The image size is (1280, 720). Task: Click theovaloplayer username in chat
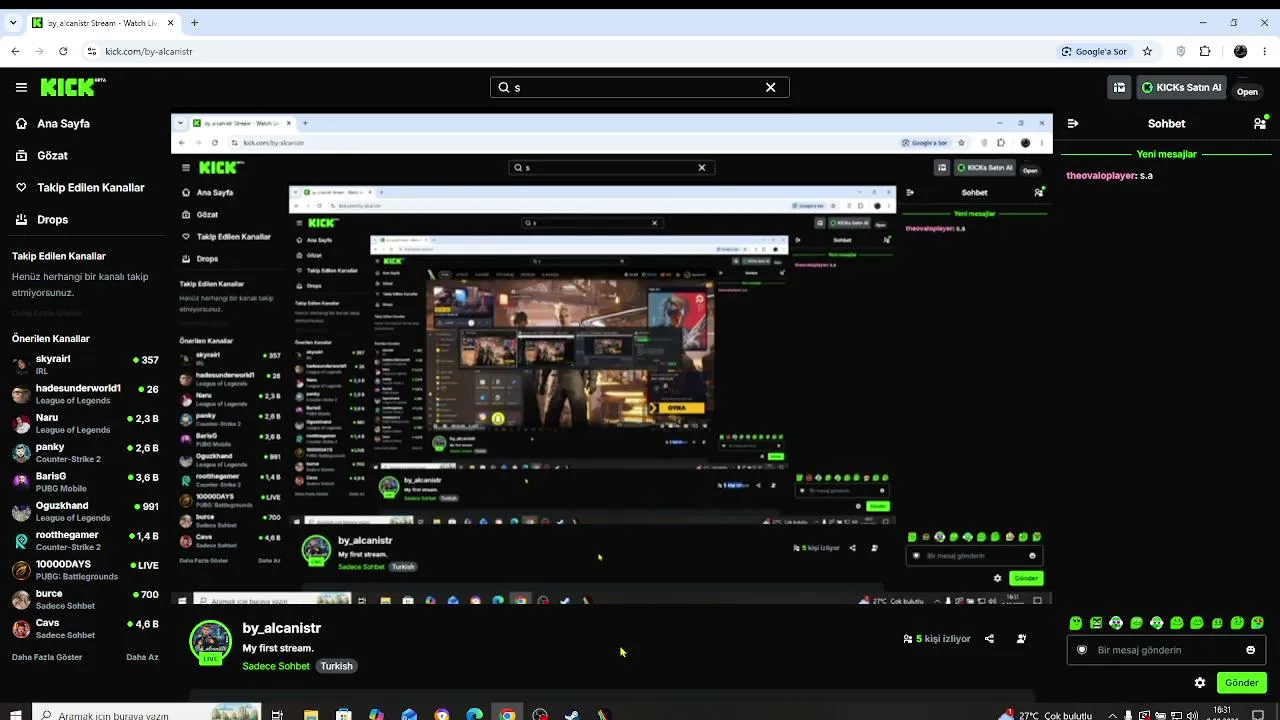point(1101,176)
